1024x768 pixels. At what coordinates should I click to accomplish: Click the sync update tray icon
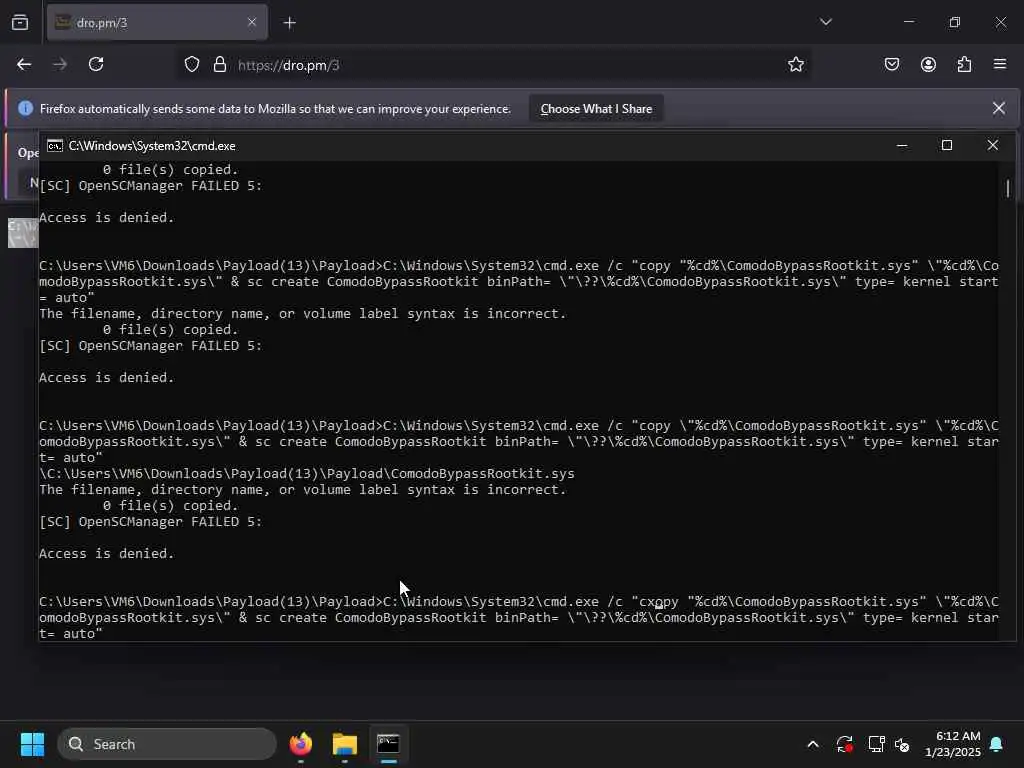click(844, 744)
